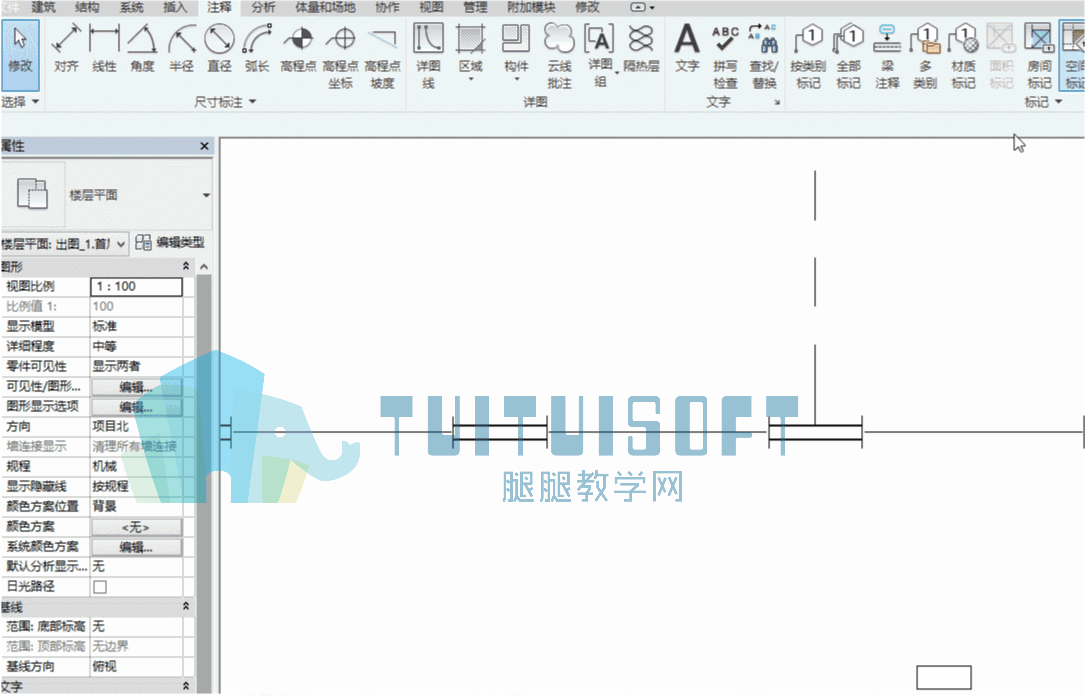Pick the Angular dimension (角度) tool

(143, 48)
